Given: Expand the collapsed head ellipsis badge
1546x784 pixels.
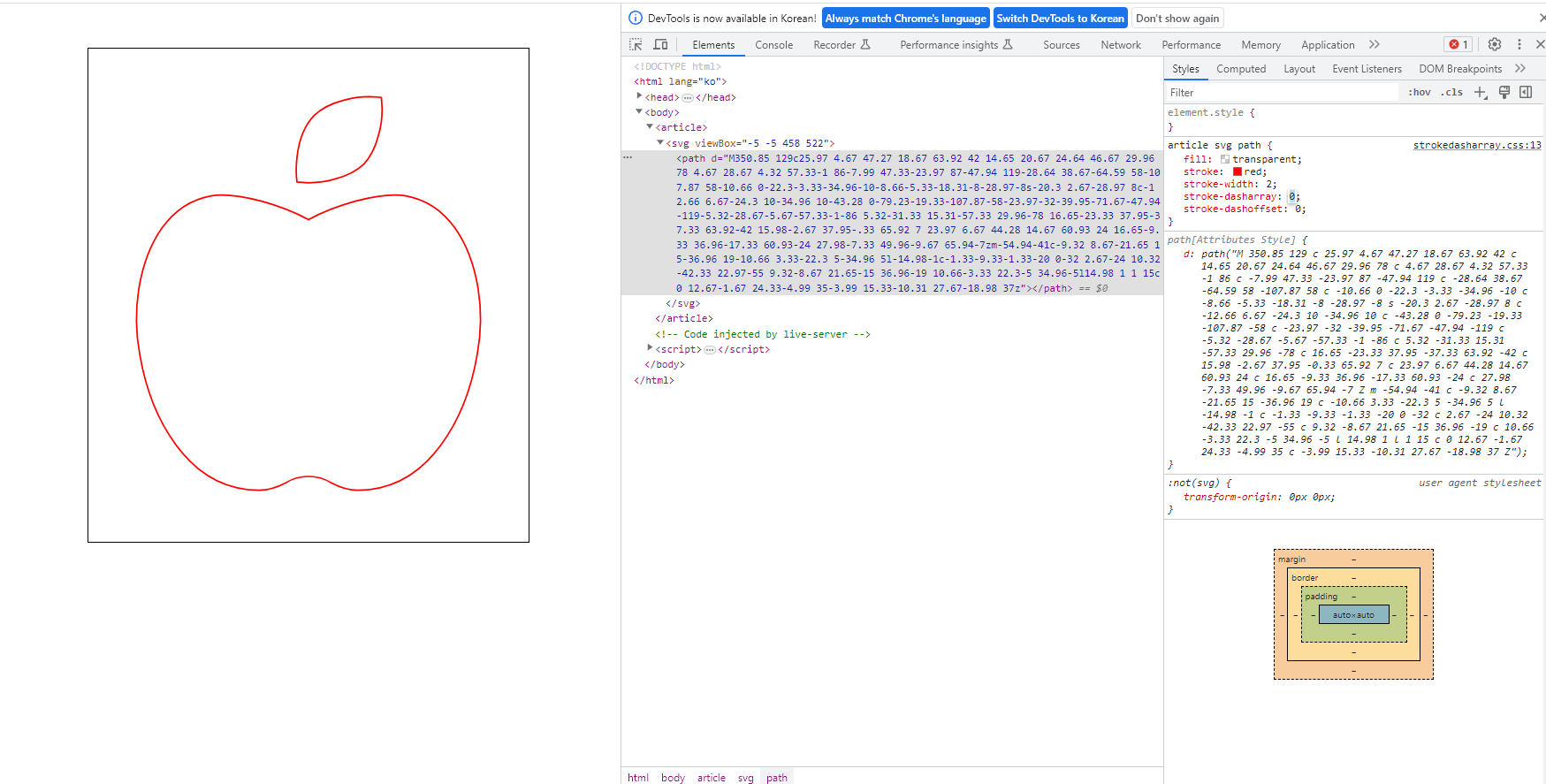Looking at the screenshot, I should [688, 98].
